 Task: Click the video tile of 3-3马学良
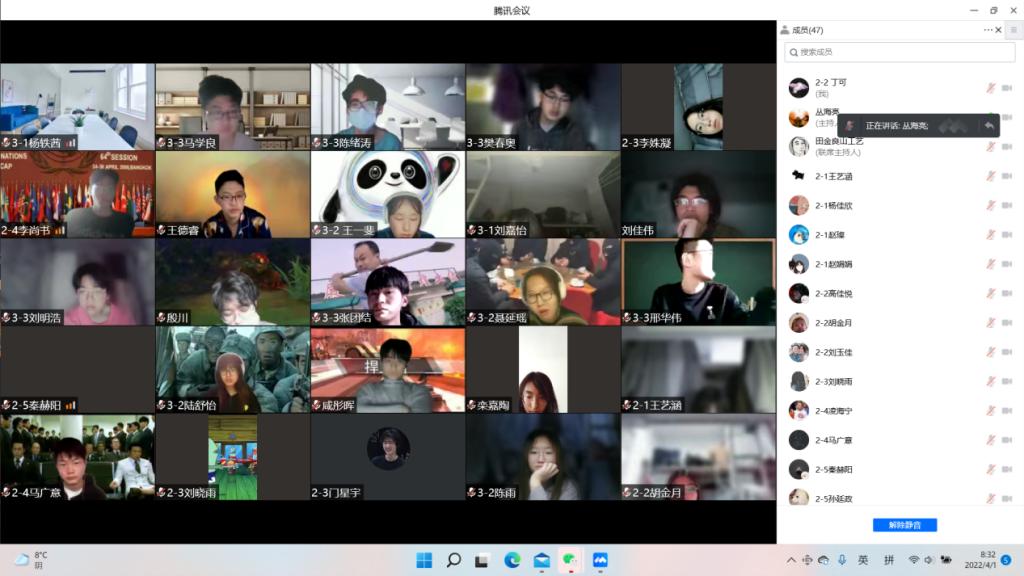coord(233,106)
